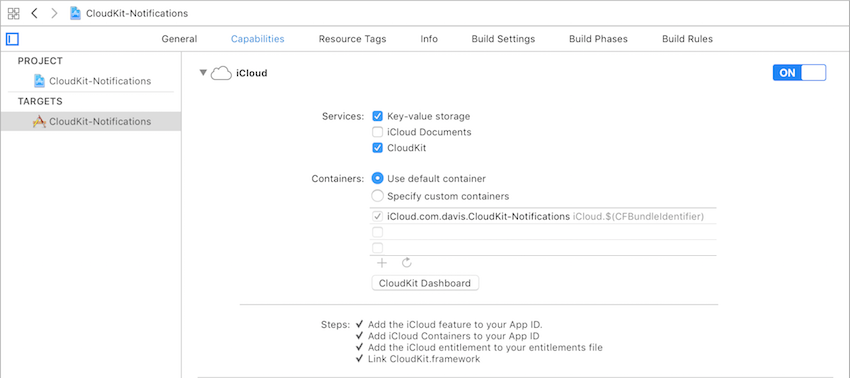Uncheck Key-value storage service
The image size is (850, 378).
click(x=378, y=116)
